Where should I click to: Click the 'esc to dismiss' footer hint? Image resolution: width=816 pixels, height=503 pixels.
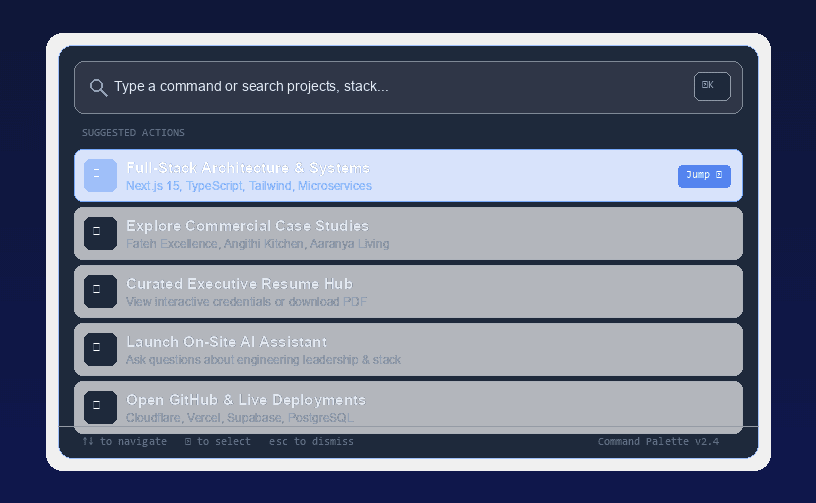tap(311, 442)
